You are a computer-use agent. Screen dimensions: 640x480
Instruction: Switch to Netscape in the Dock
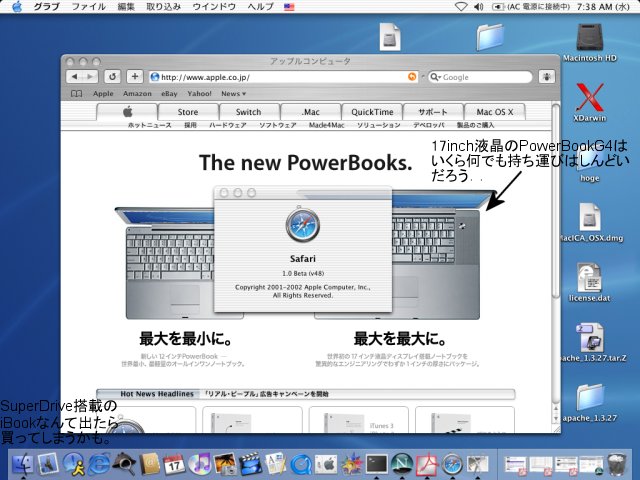pyautogui.click(x=402, y=464)
